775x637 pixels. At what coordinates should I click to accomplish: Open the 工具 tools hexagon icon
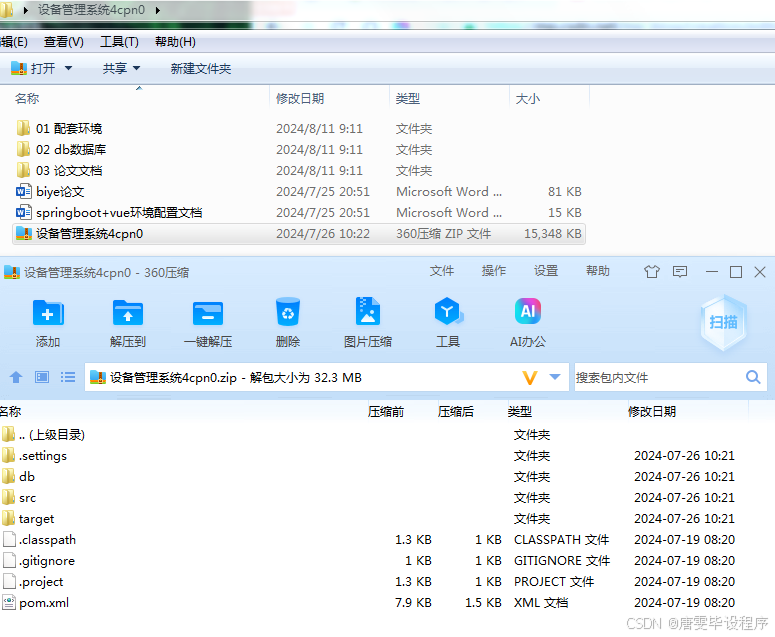pyautogui.click(x=448, y=311)
